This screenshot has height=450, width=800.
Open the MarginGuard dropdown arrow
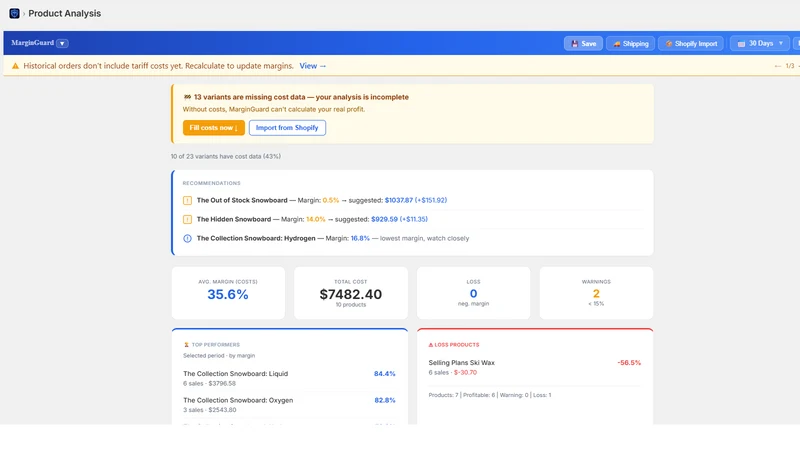62,43
